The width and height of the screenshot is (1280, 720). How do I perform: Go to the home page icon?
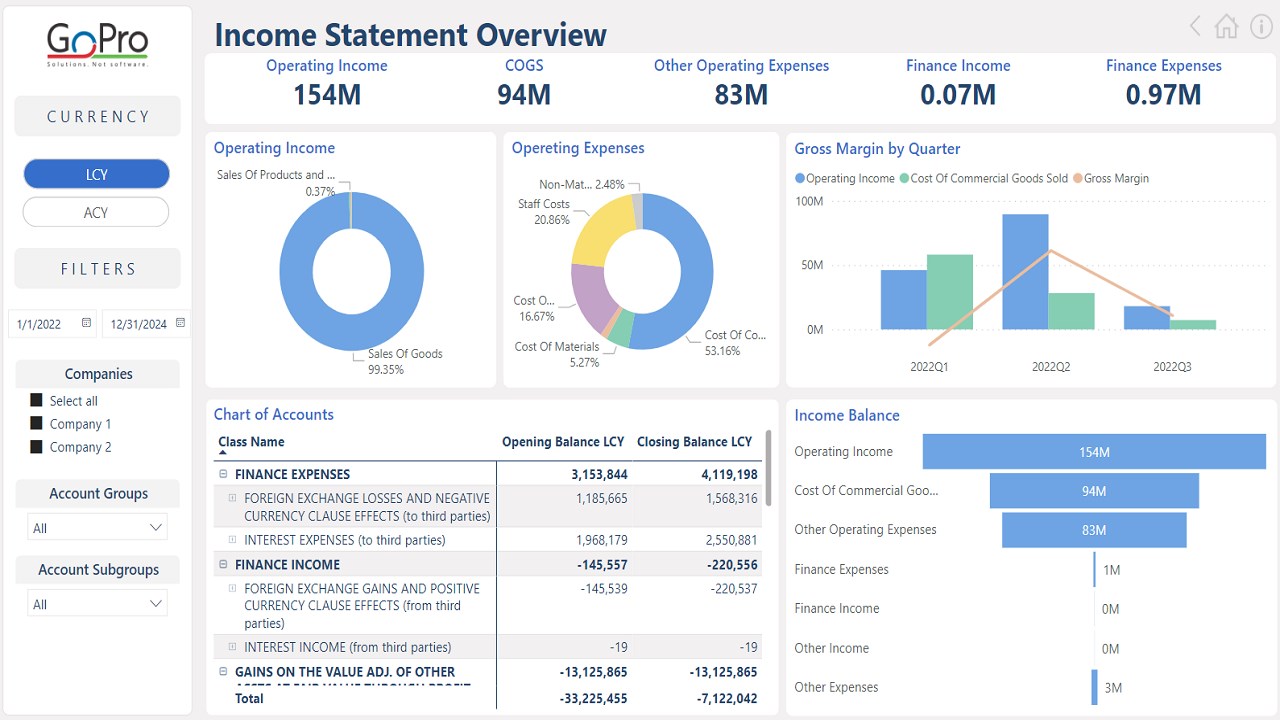pyautogui.click(x=1226, y=26)
